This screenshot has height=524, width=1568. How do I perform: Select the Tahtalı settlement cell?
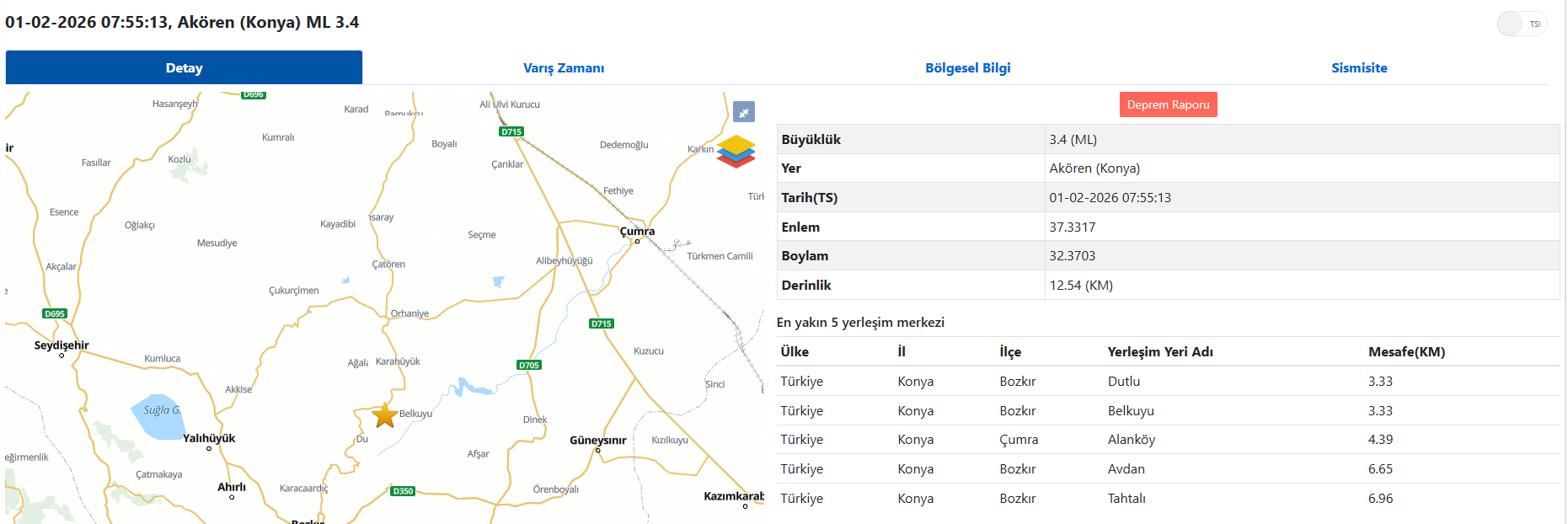[x=1126, y=499]
